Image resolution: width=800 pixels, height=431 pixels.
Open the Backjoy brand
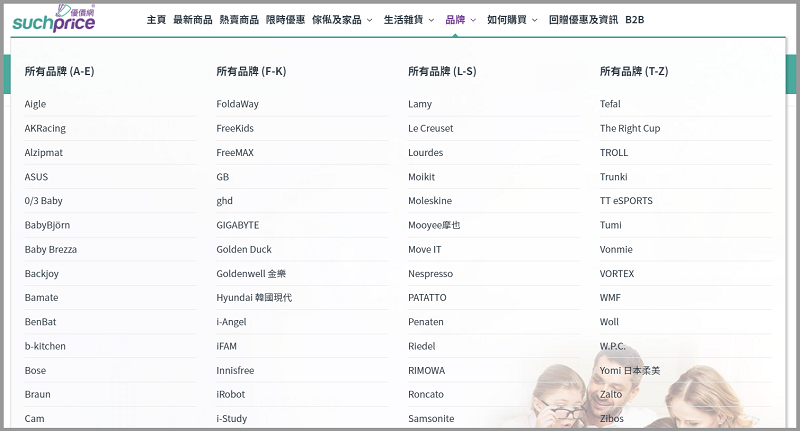tap(41, 274)
